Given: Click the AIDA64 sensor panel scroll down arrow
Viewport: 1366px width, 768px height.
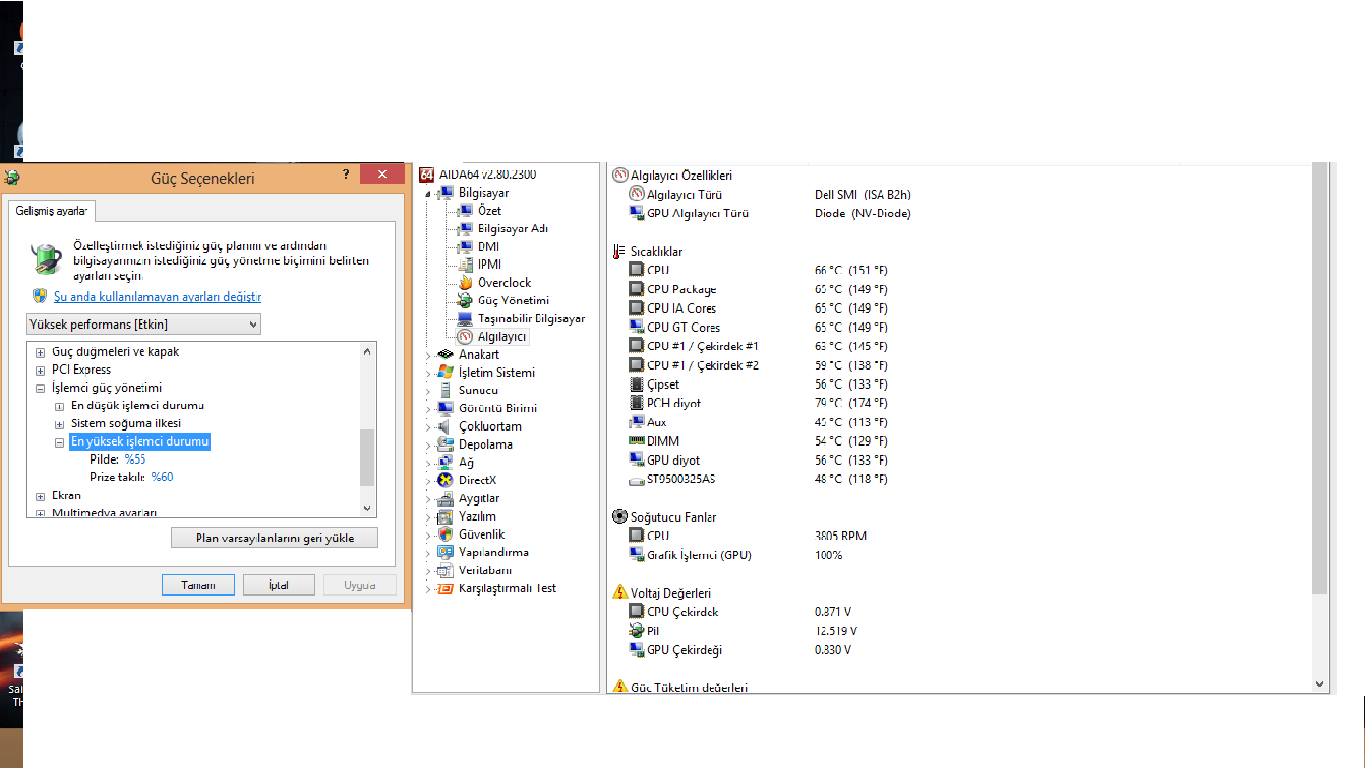Looking at the screenshot, I should coord(1319,684).
